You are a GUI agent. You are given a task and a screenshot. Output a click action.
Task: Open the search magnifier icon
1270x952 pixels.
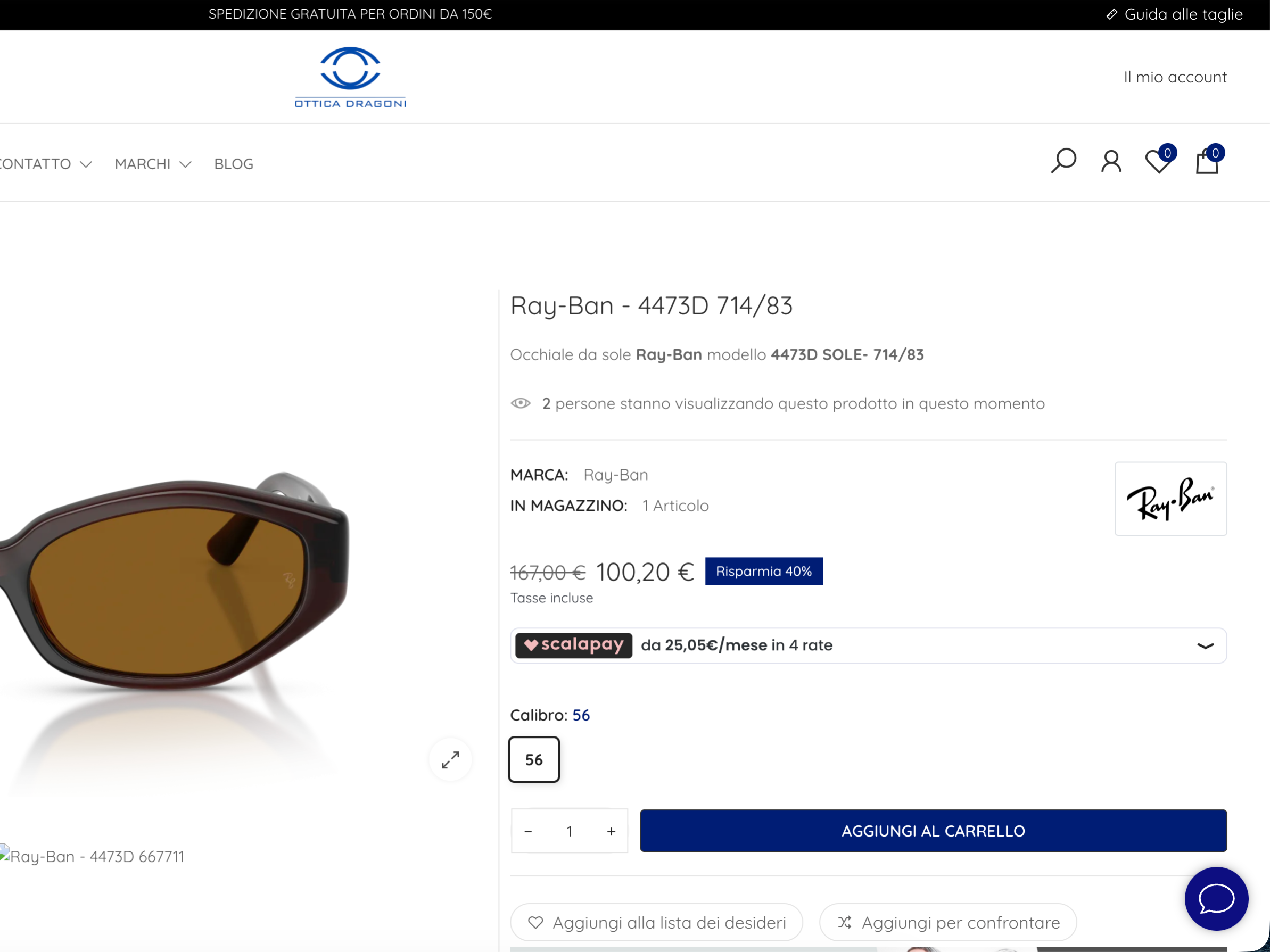[1063, 161]
